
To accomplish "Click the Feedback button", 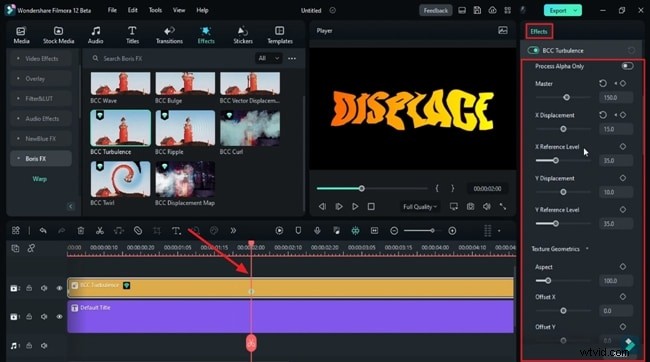I will pyautogui.click(x=435, y=10).
